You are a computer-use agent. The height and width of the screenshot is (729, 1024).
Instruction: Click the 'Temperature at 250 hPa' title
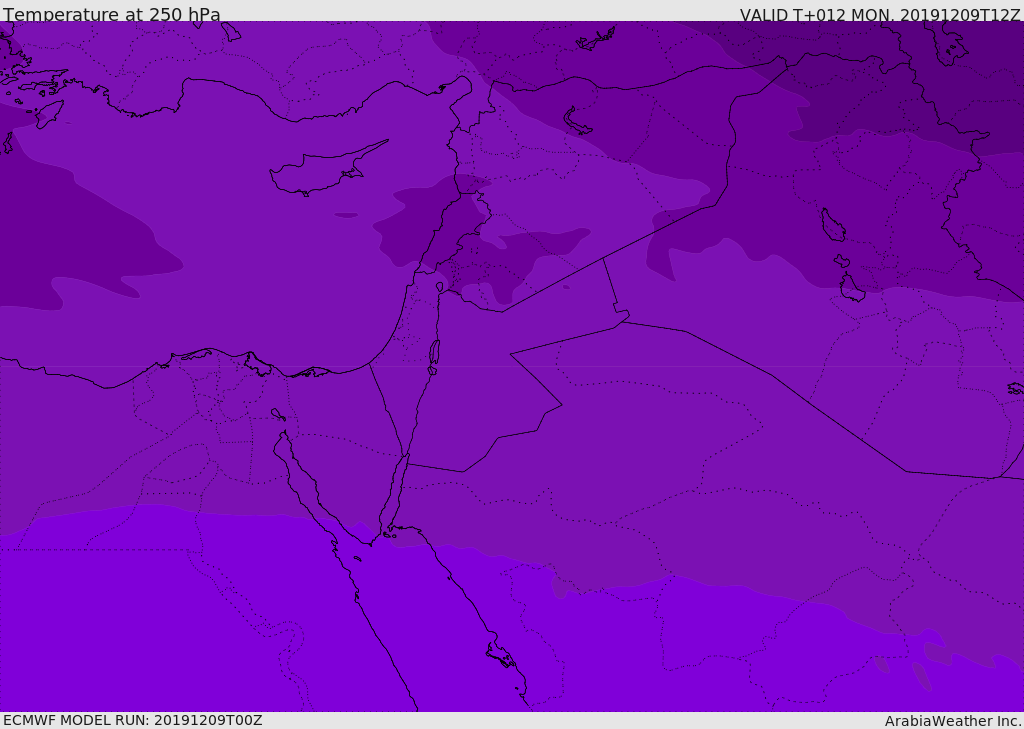pyautogui.click(x=112, y=14)
